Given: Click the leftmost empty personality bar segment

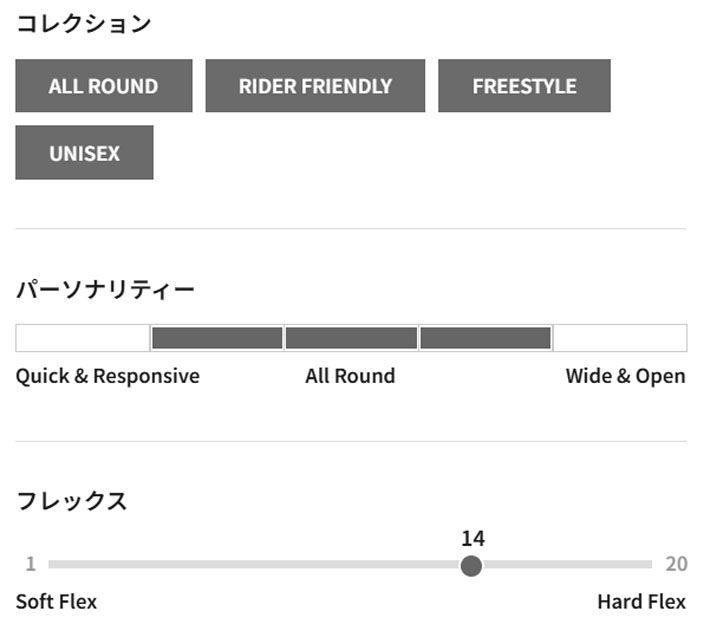Looking at the screenshot, I should (x=83, y=338).
